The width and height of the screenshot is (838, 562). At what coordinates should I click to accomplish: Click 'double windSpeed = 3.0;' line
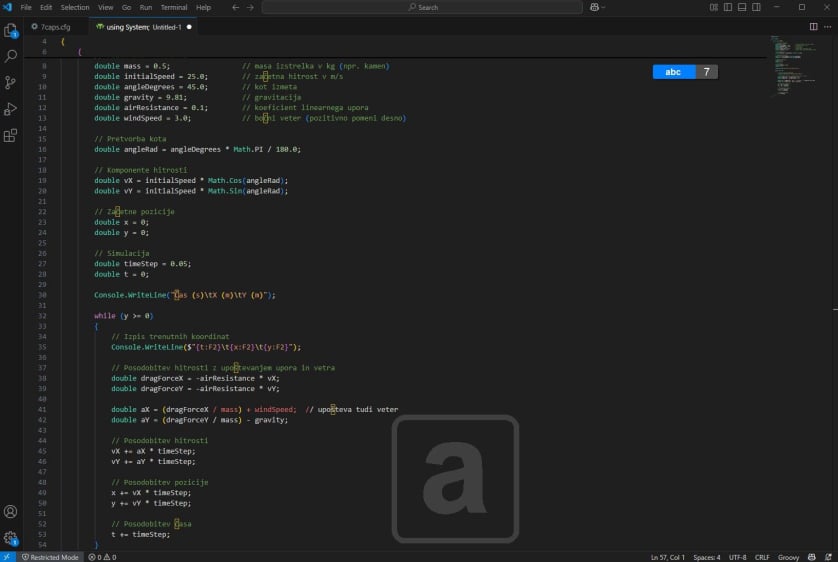coord(143,118)
